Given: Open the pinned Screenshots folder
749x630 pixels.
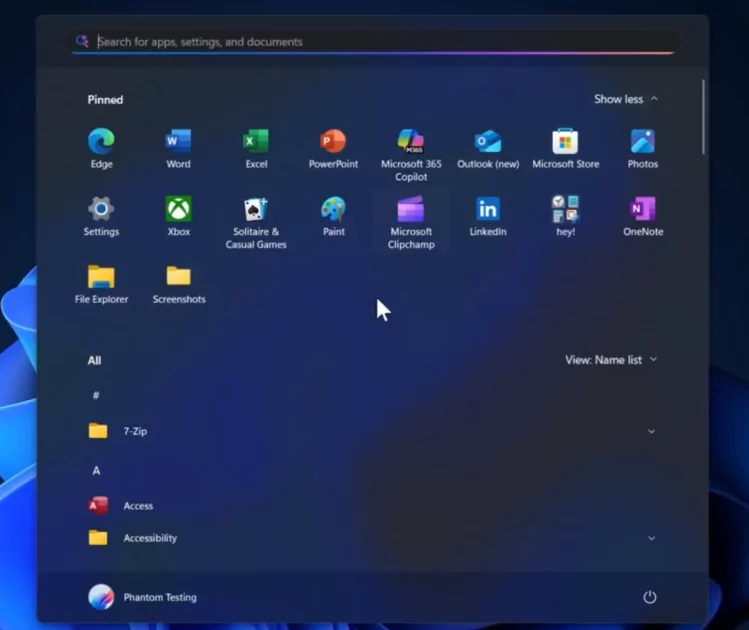Looking at the screenshot, I should click(x=179, y=284).
